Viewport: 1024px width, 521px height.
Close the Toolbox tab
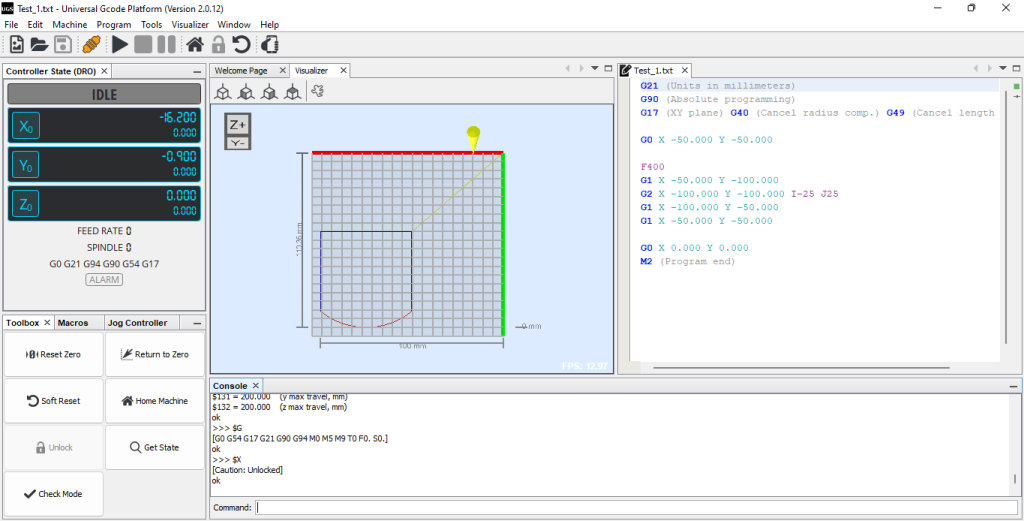tap(47, 323)
